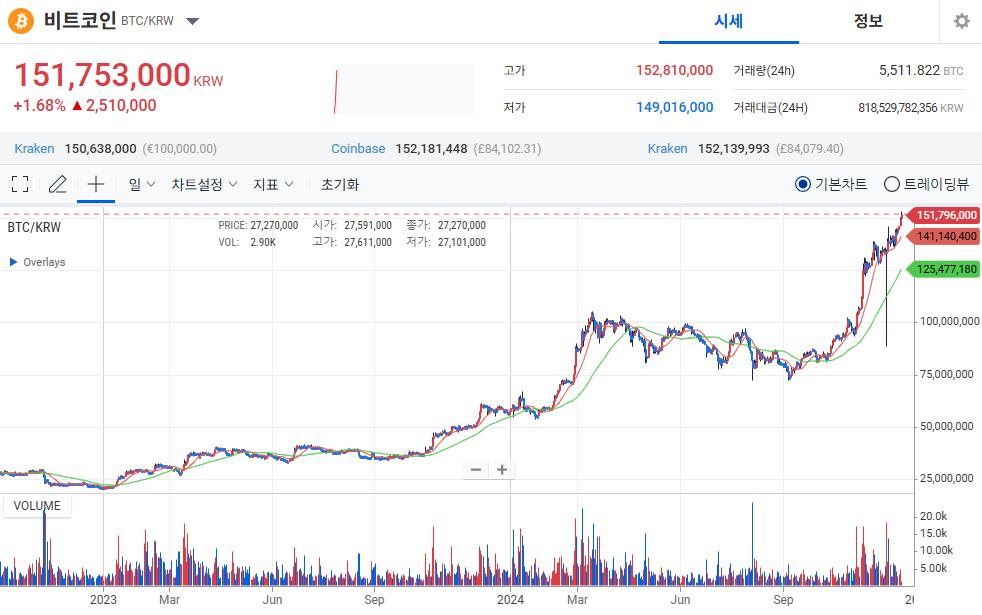Switch to 트레이딩뷰 radio option
Viewport: 982px width, 615px height.
[x=890, y=183]
